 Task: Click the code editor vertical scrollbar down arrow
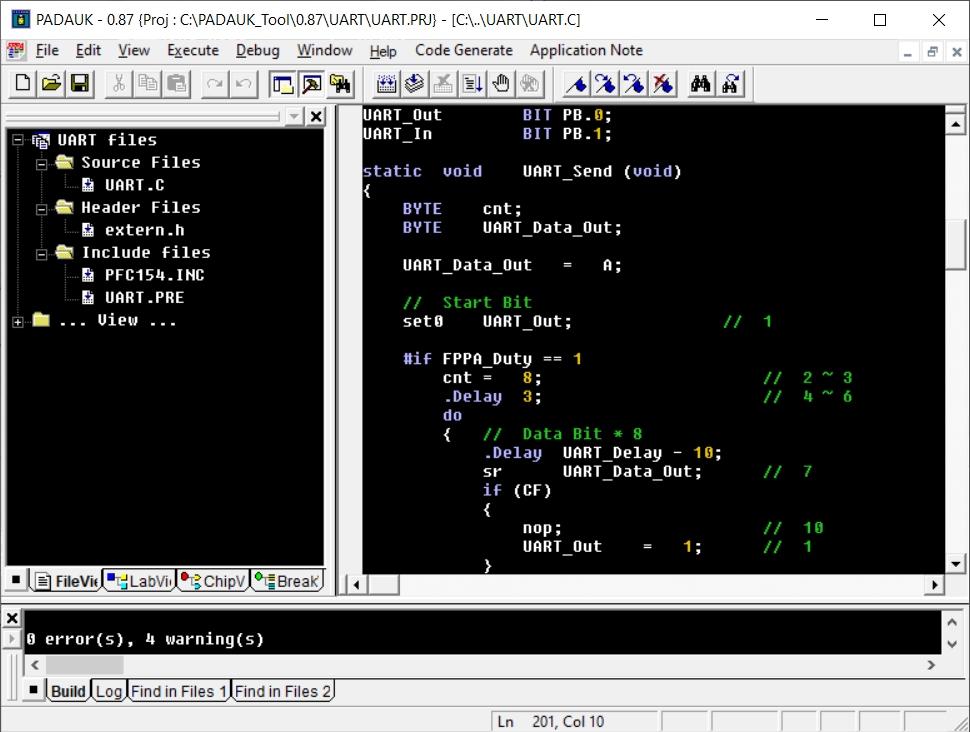[954, 563]
